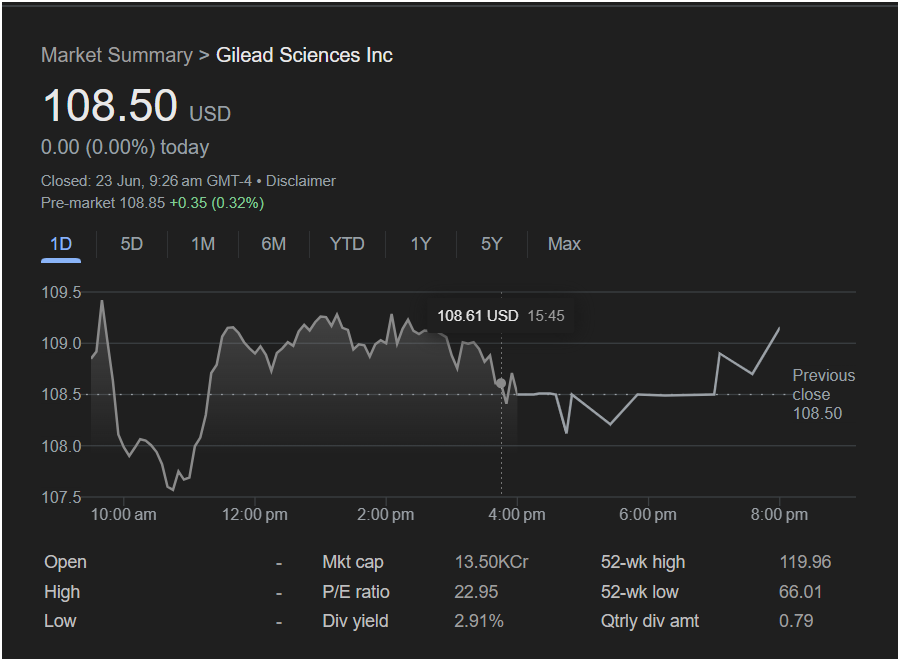
Task: Click the 0.79 quarterly dividend value
Action: click(796, 621)
